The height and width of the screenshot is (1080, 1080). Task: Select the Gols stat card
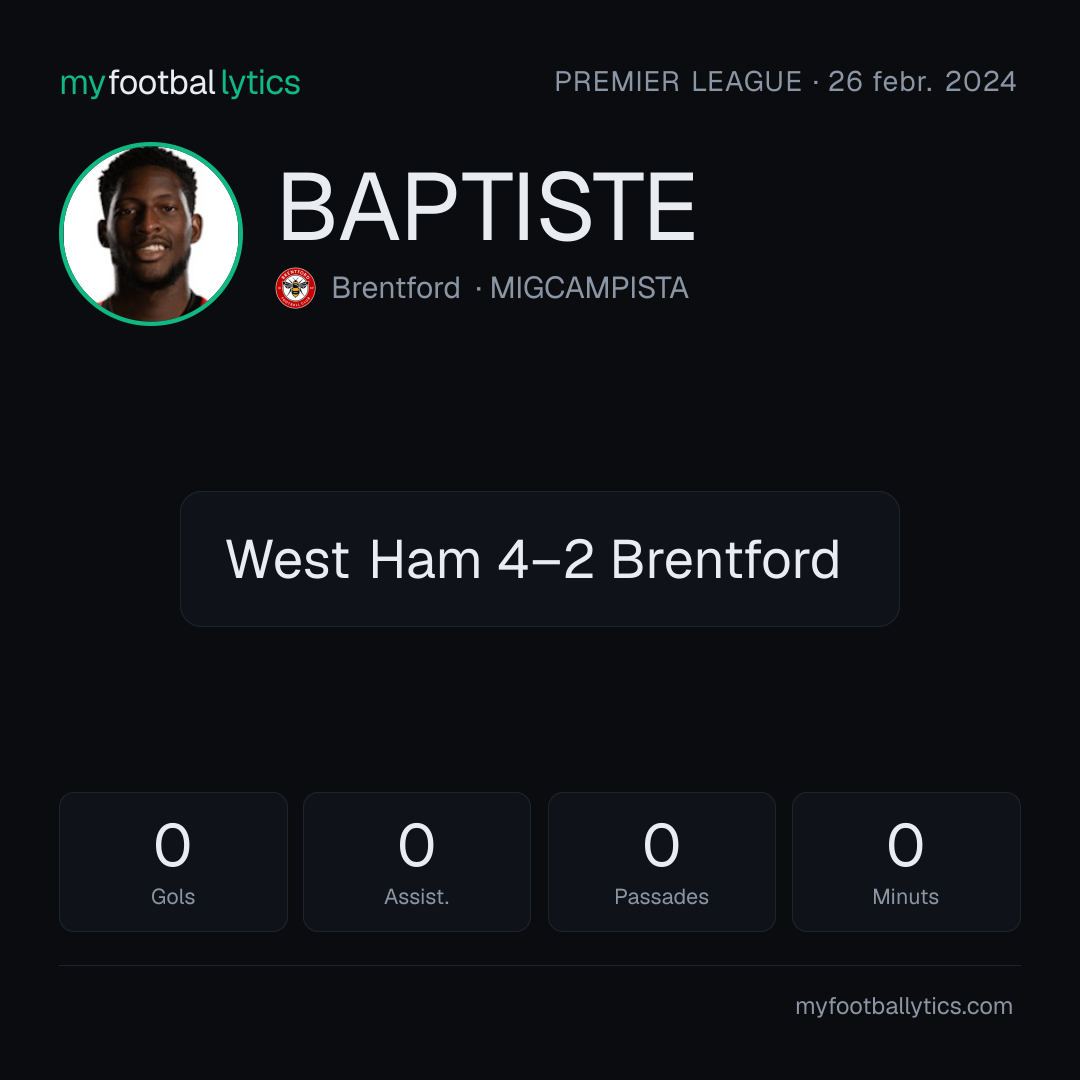[x=173, y=862]
